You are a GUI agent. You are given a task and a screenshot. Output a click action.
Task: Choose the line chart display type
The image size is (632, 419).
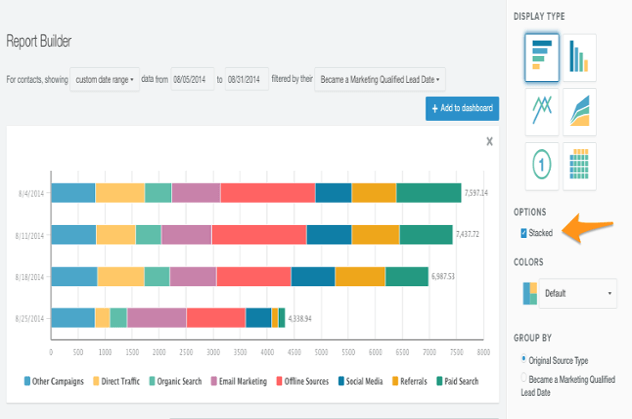tap(542, 112)
